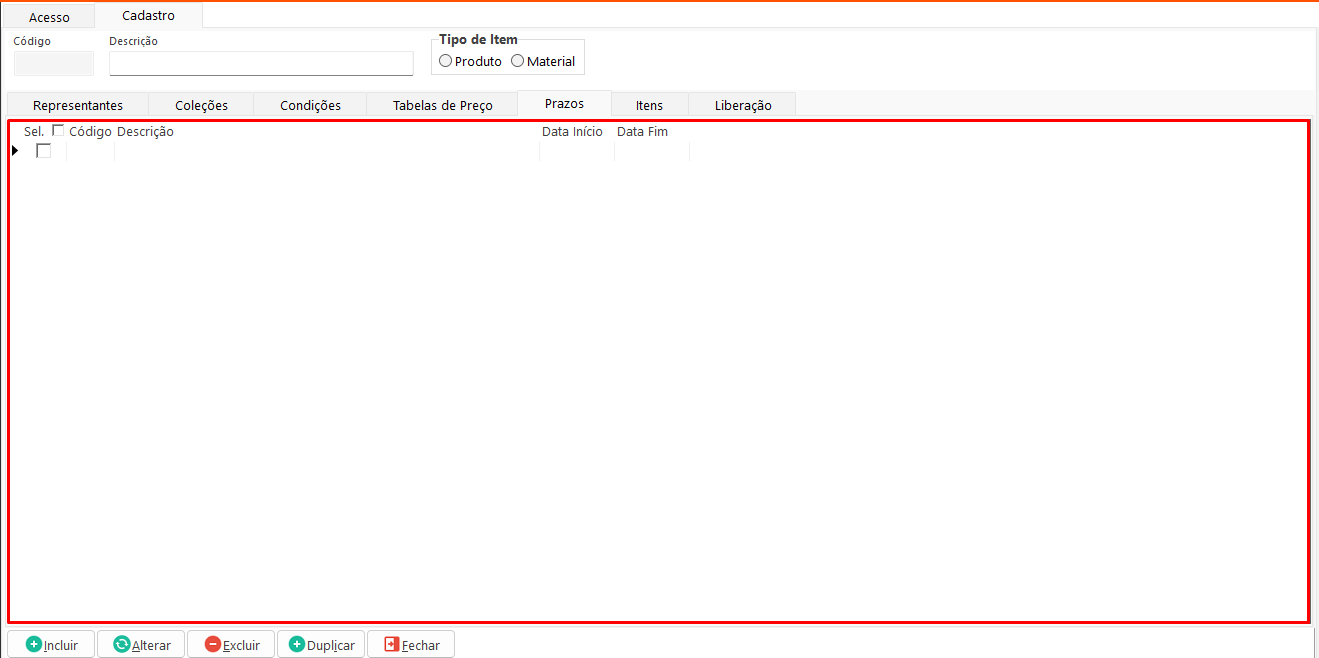The width and height of the screenshot is (1319, 658).
Task: Hit the Duplicar plus icon button
Action: coord(296,645)
